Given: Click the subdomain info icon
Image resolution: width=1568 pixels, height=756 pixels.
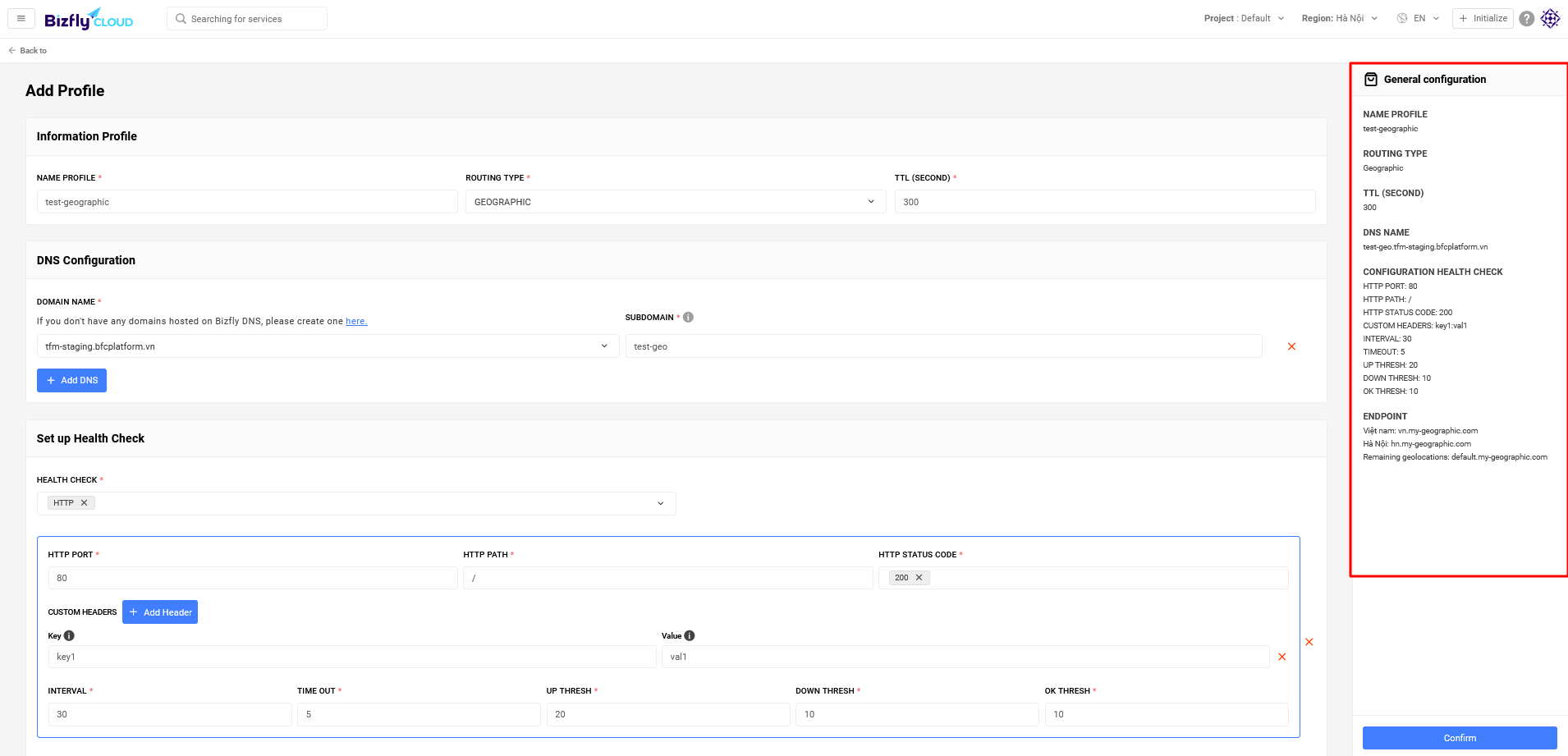Looking at the screenshot, I should (688, 318).
